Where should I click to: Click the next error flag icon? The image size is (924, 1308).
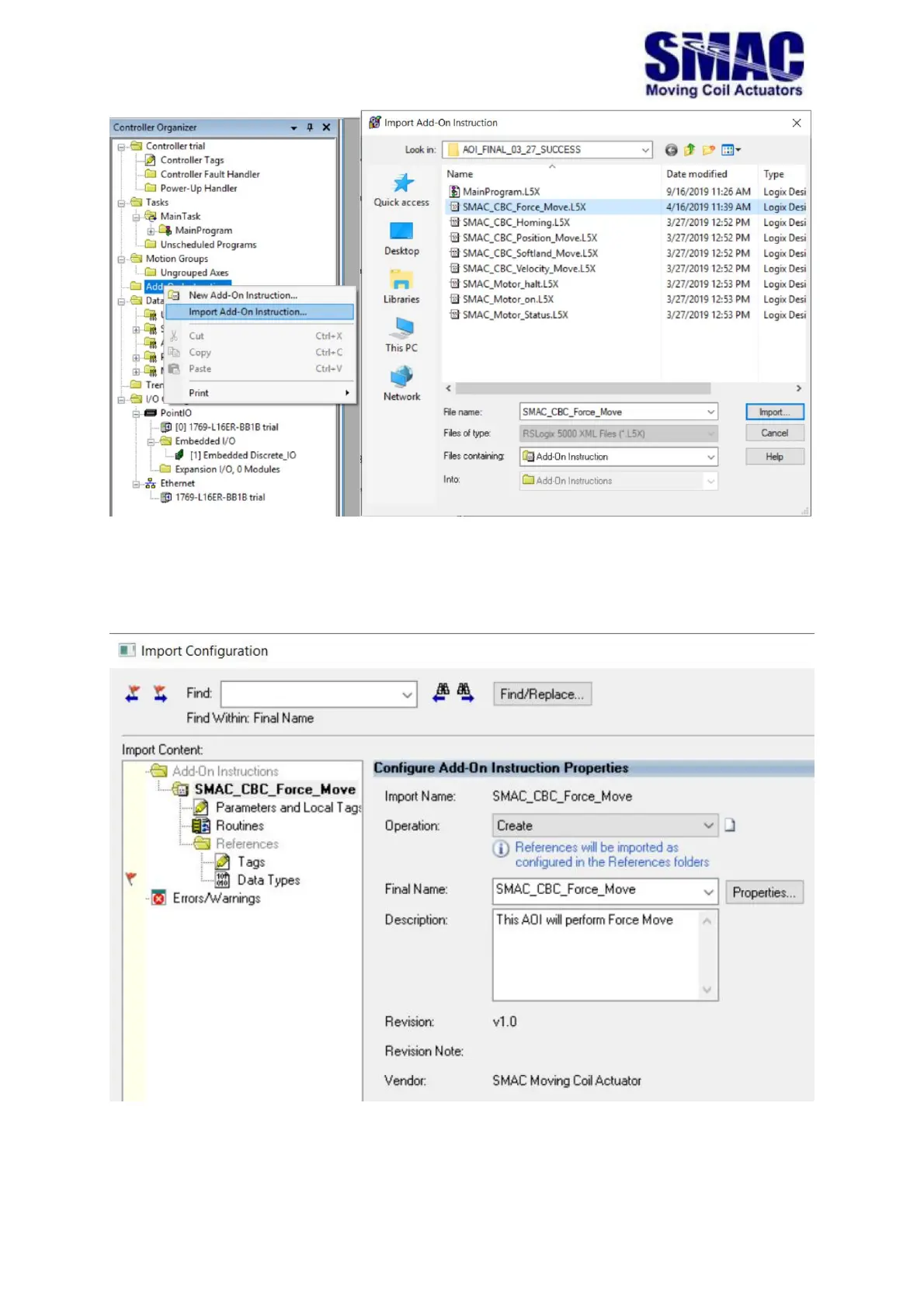160,694
